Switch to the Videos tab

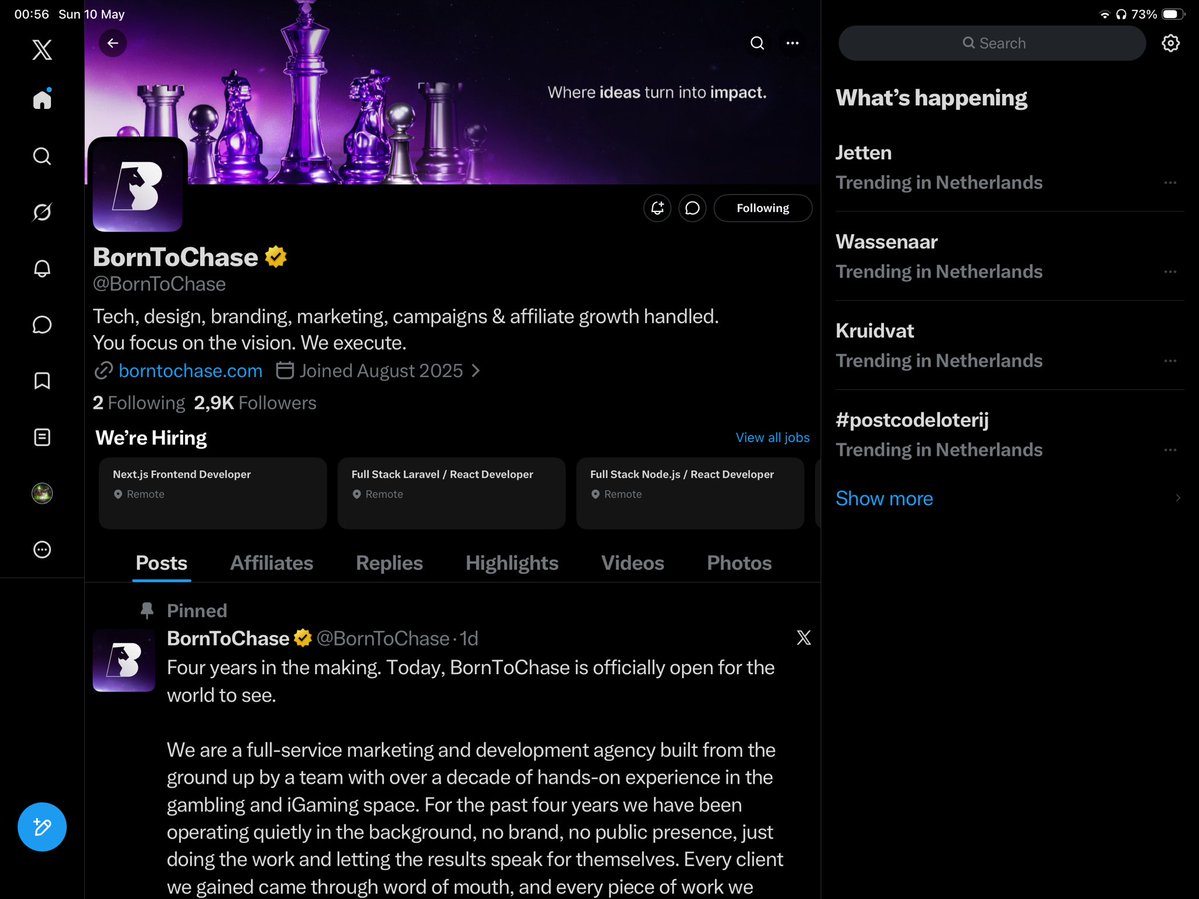coord(632,563)
